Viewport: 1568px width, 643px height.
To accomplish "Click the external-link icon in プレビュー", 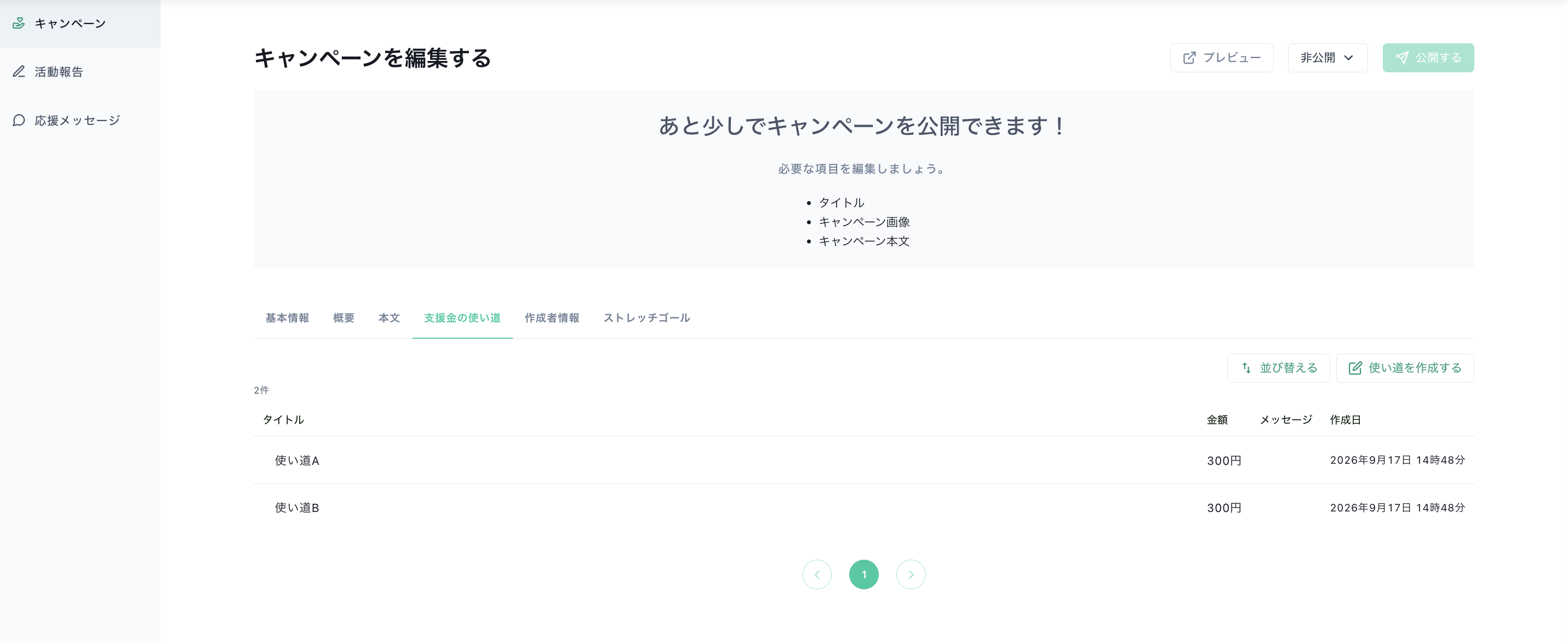I will (1189, 58).
